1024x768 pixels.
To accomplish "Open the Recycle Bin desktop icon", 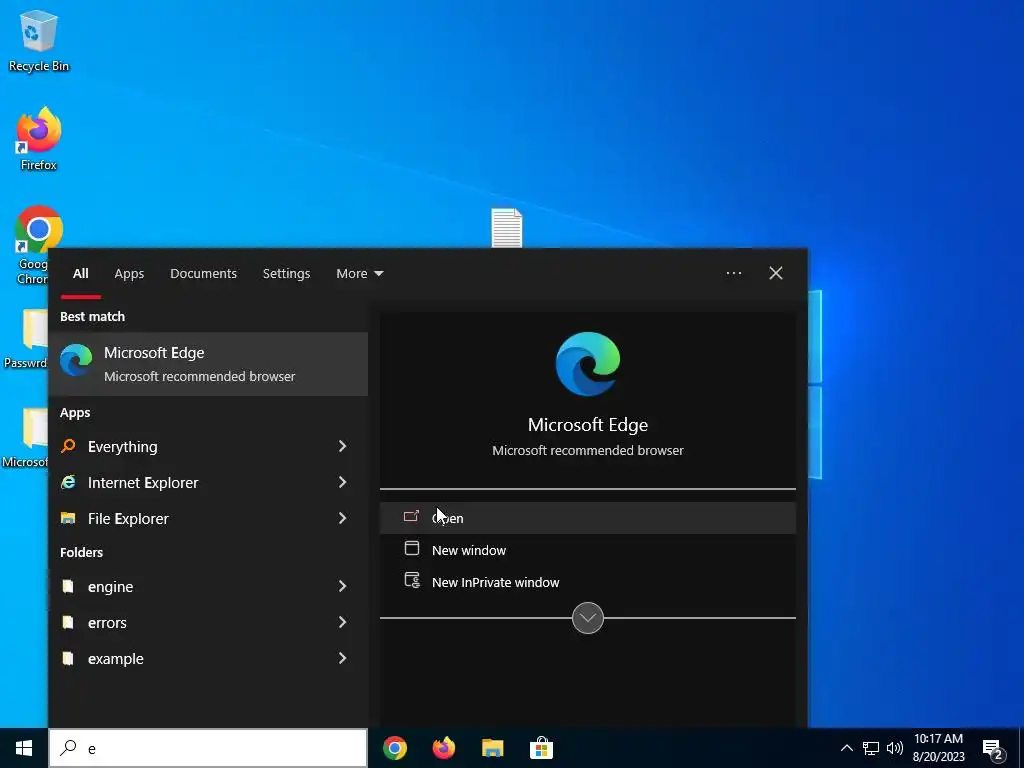I will [39, 40].
